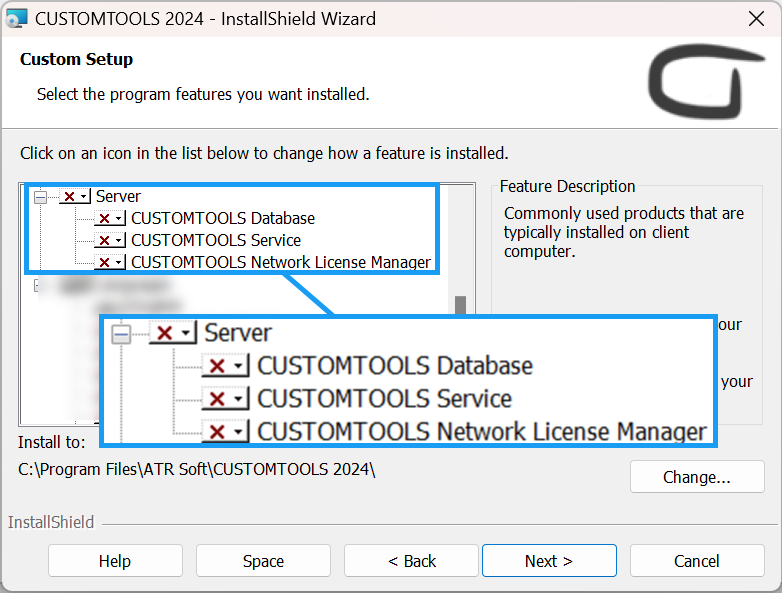The image size is (782, 593).
Task: Check disk requirements with the Space button
Action: coord(263,561)
